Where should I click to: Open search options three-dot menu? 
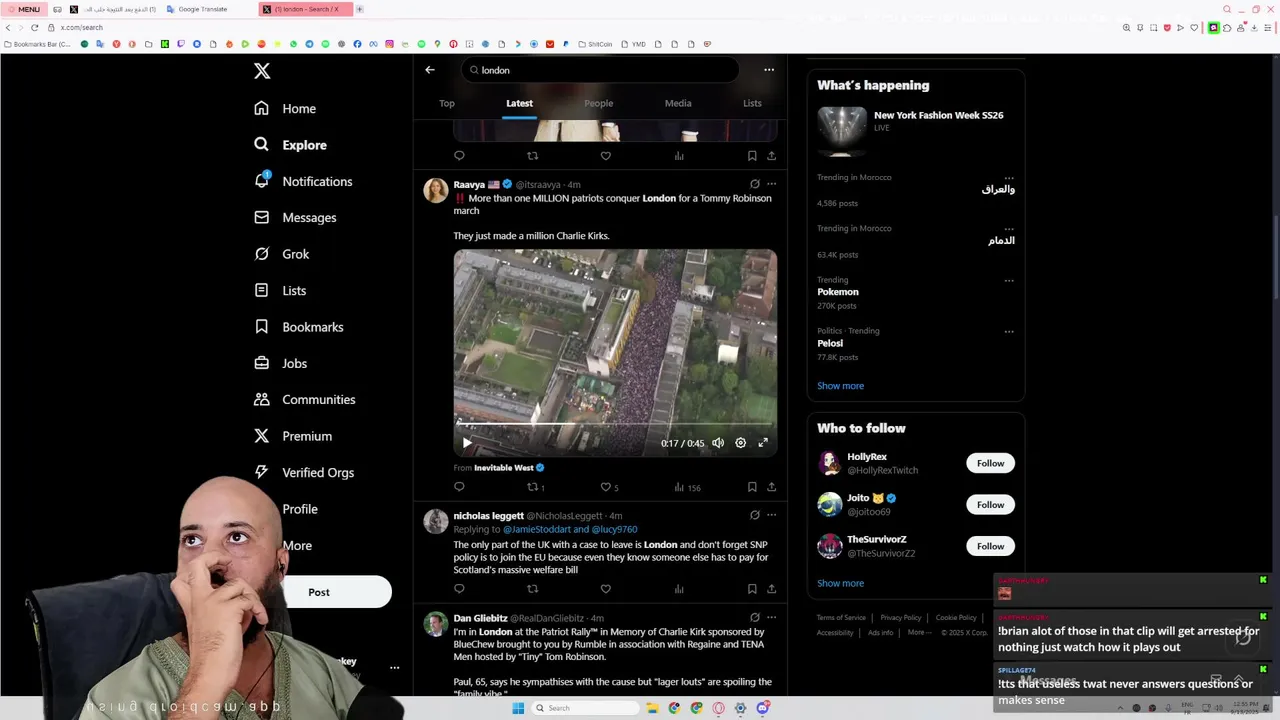769,70
